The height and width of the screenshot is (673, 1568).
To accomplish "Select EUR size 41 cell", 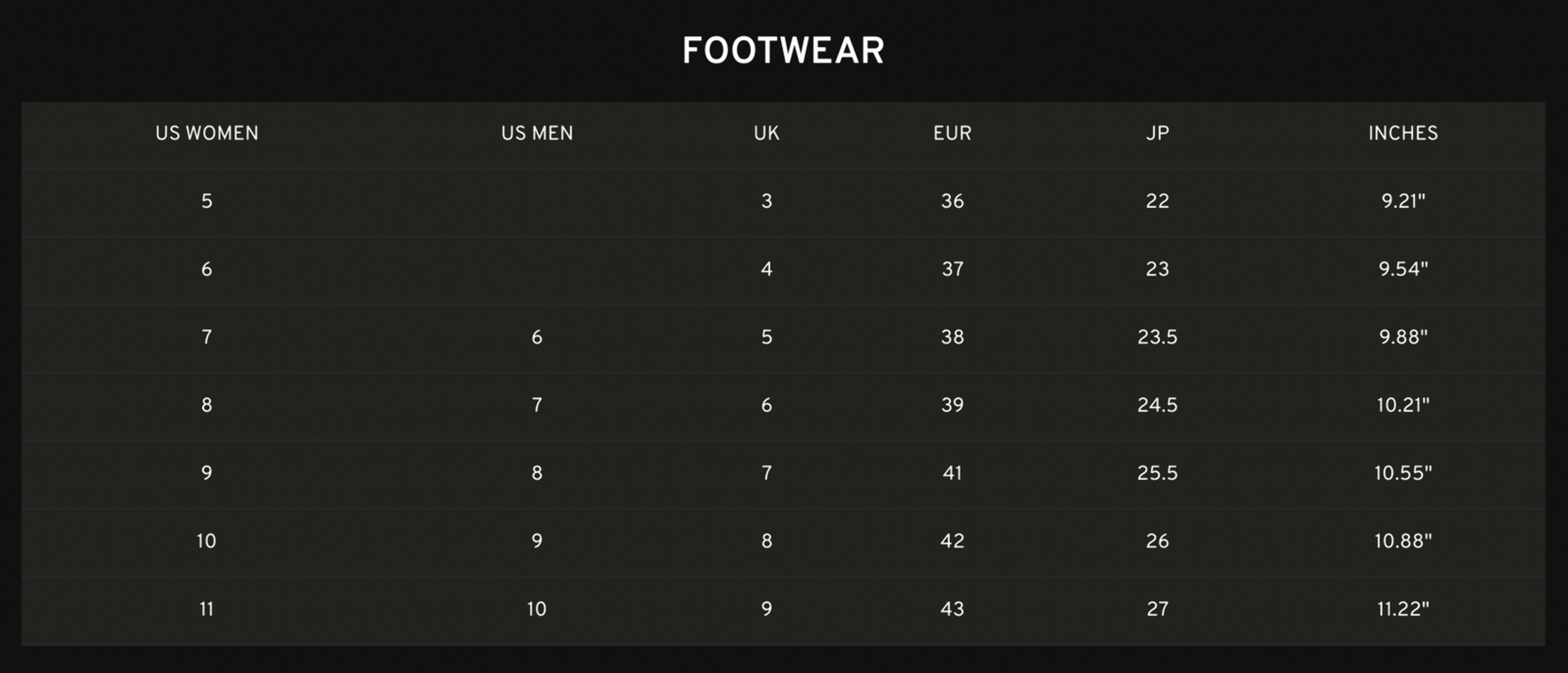I will pos(953,473).
